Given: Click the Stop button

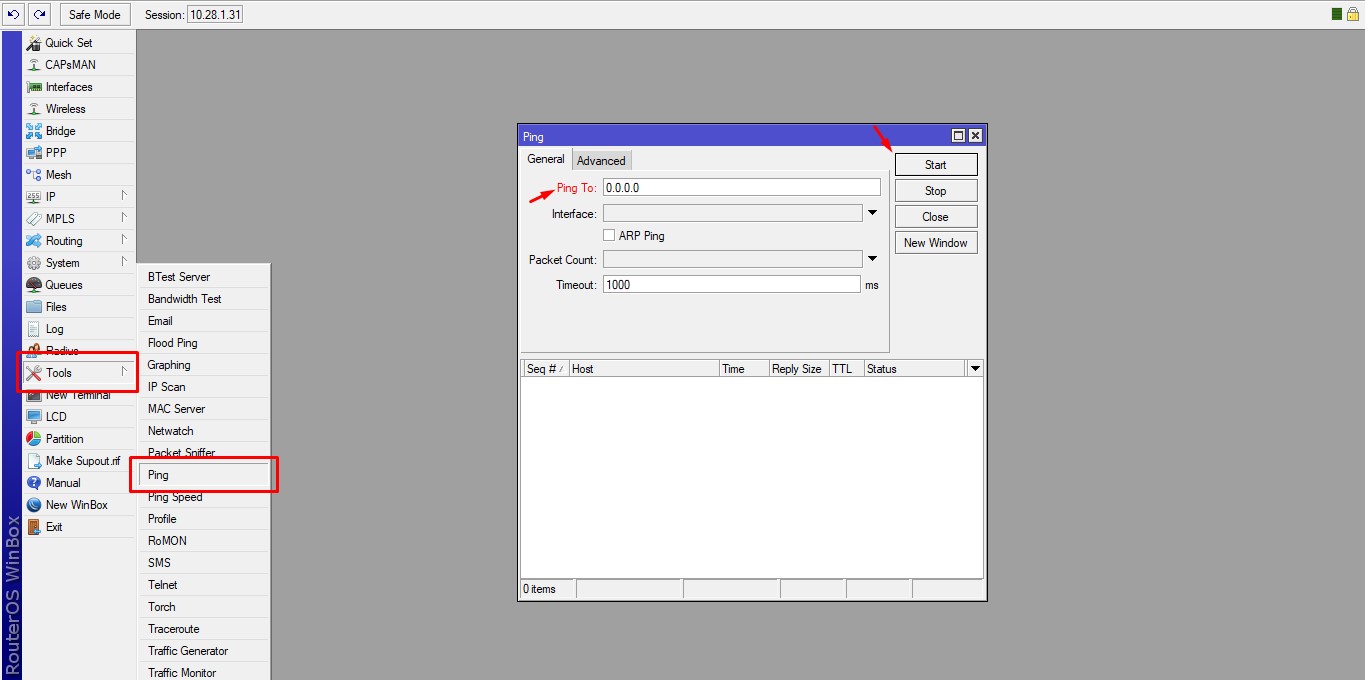Looking at the screenshot, I should pos(936,191).
